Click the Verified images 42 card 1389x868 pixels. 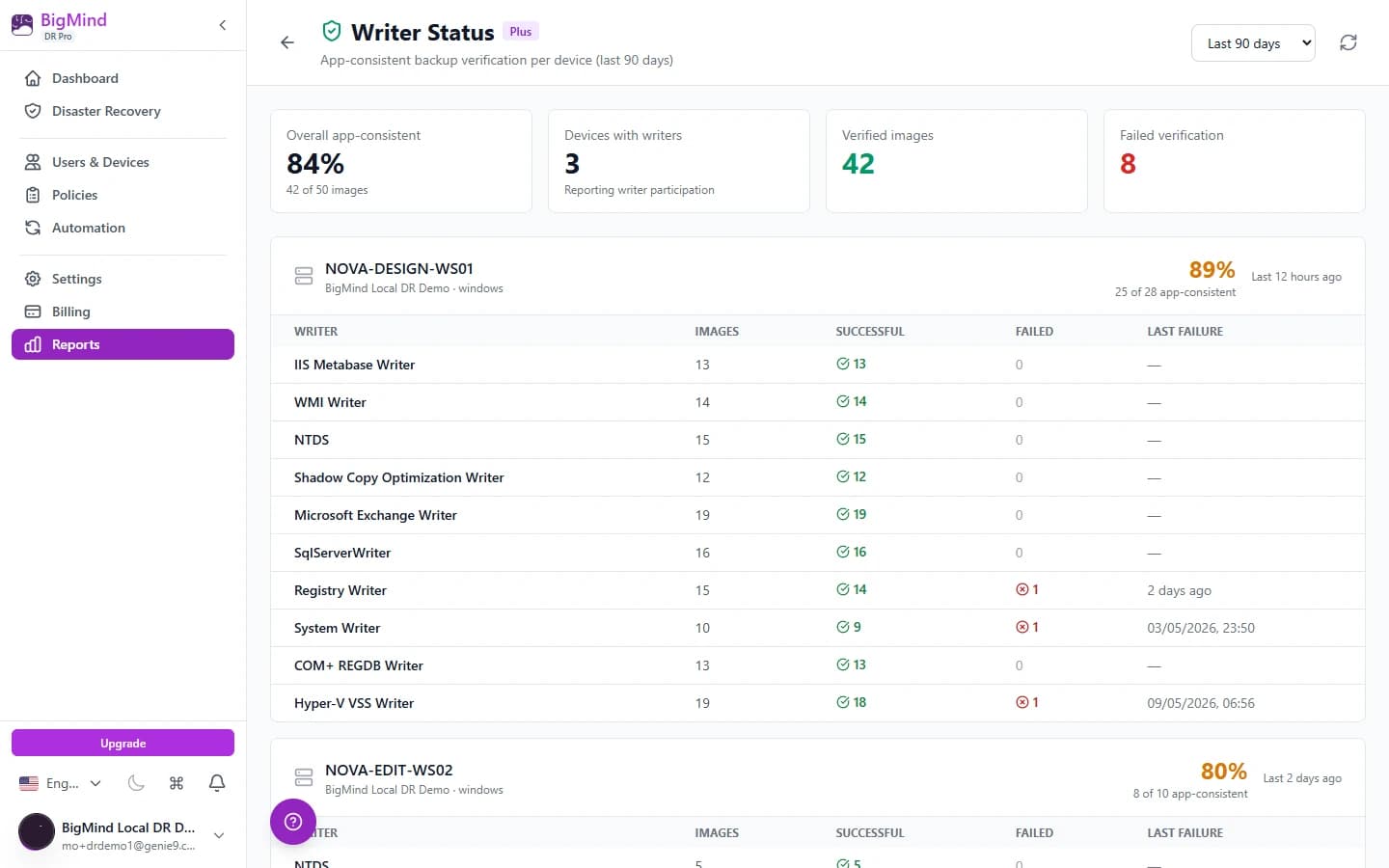(957, 161)
